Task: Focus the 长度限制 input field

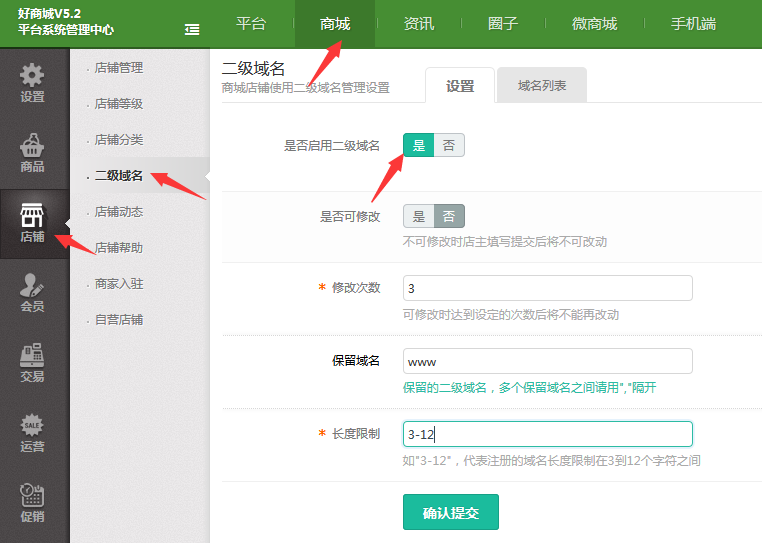Action: 548,434
